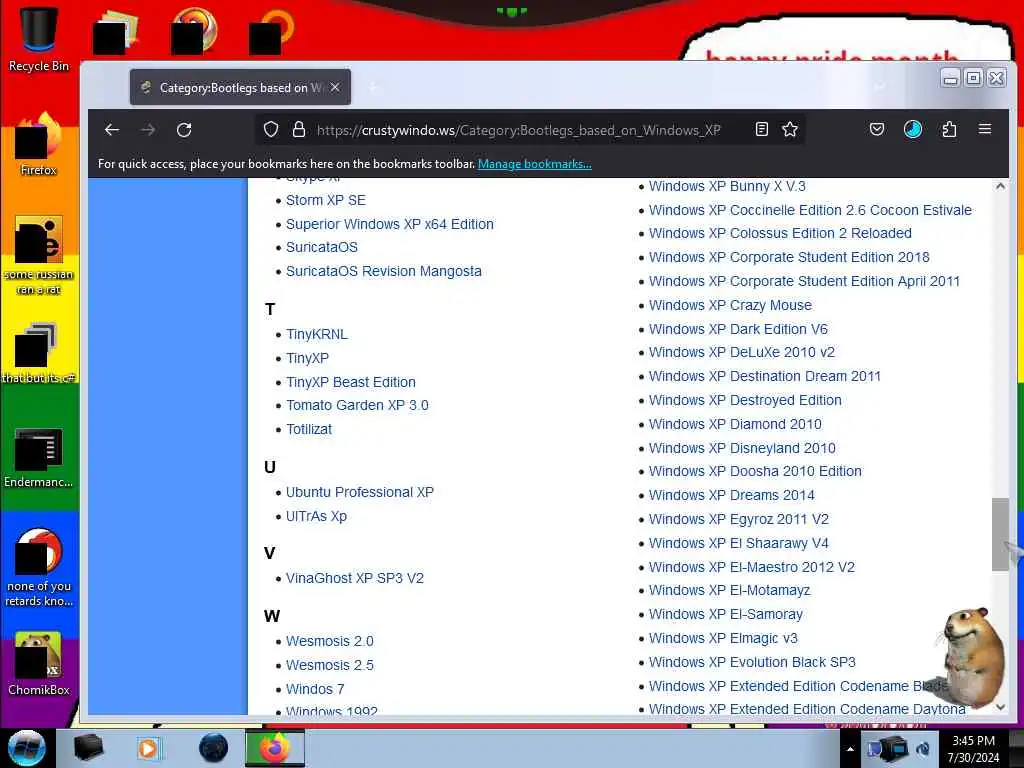This screenshot has height=768, width=1024.
Task: Reload the page with the refresh icon
Action: point(184,130)
